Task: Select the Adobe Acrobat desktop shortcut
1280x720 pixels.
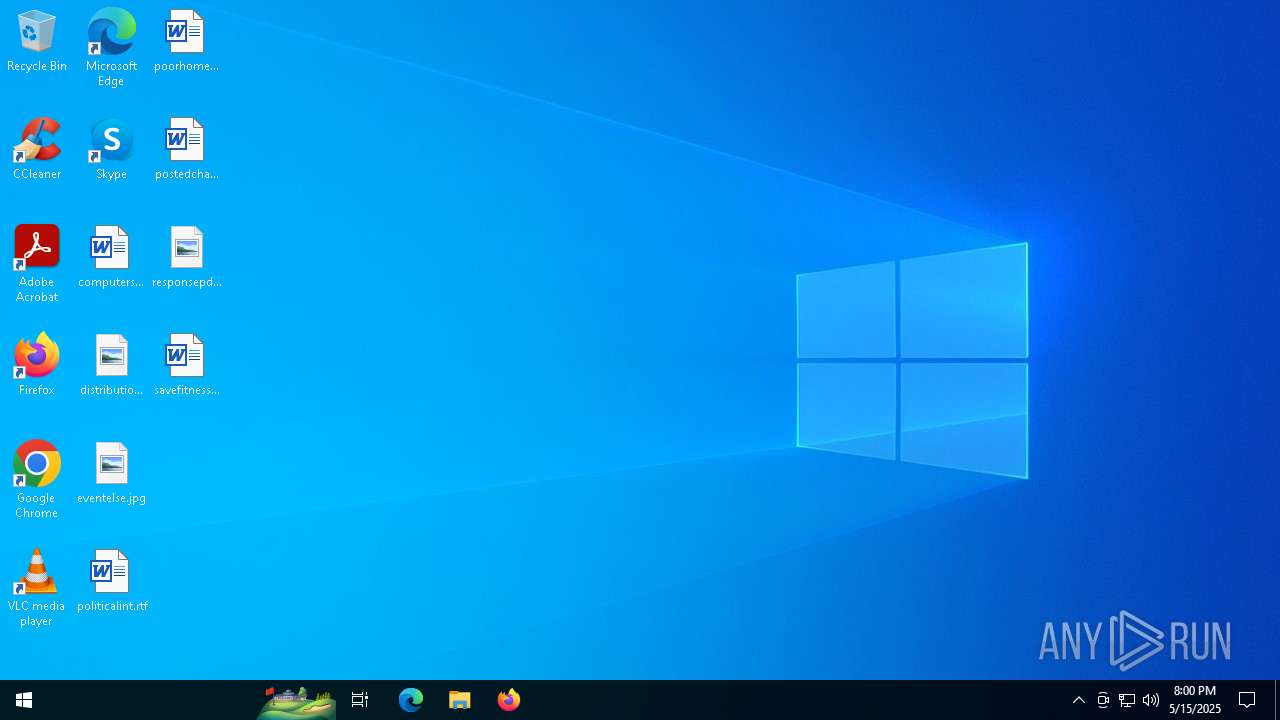Action: [x=37, y=264]
